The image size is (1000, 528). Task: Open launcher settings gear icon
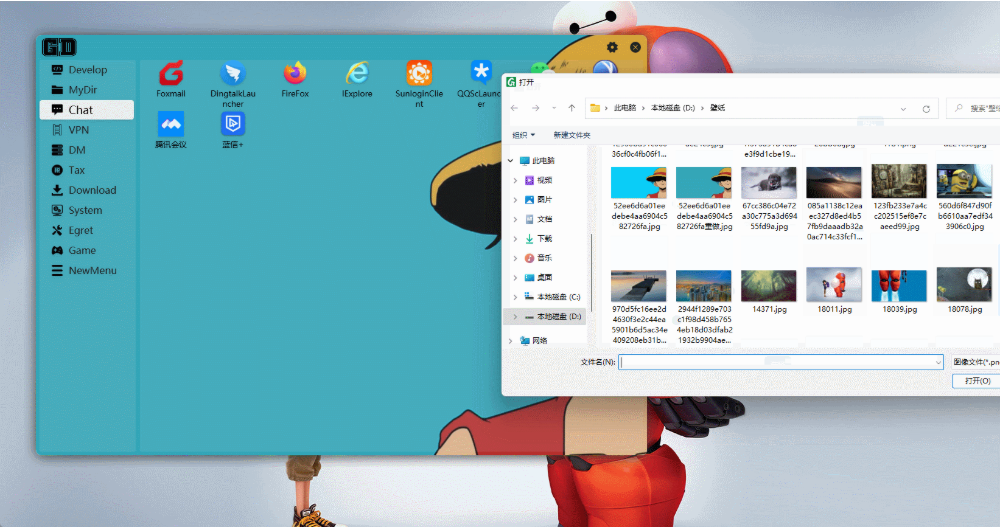tap(612, 47)
